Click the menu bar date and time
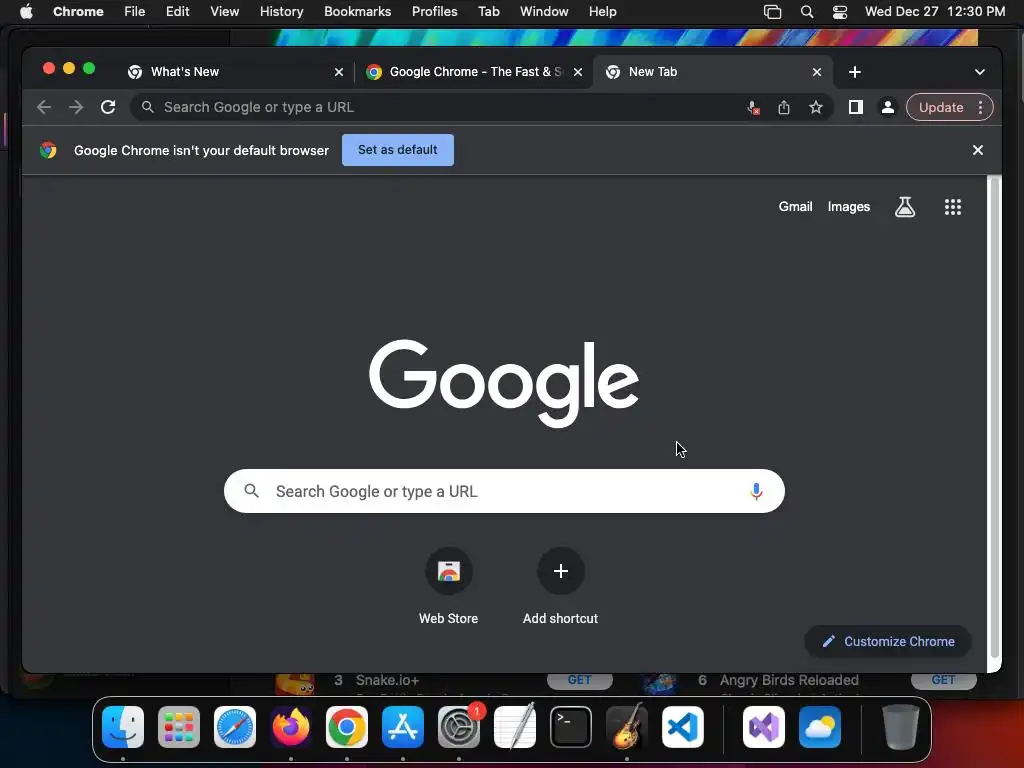The height and width of the screenshot is (768, 1024). click(935, 12)
